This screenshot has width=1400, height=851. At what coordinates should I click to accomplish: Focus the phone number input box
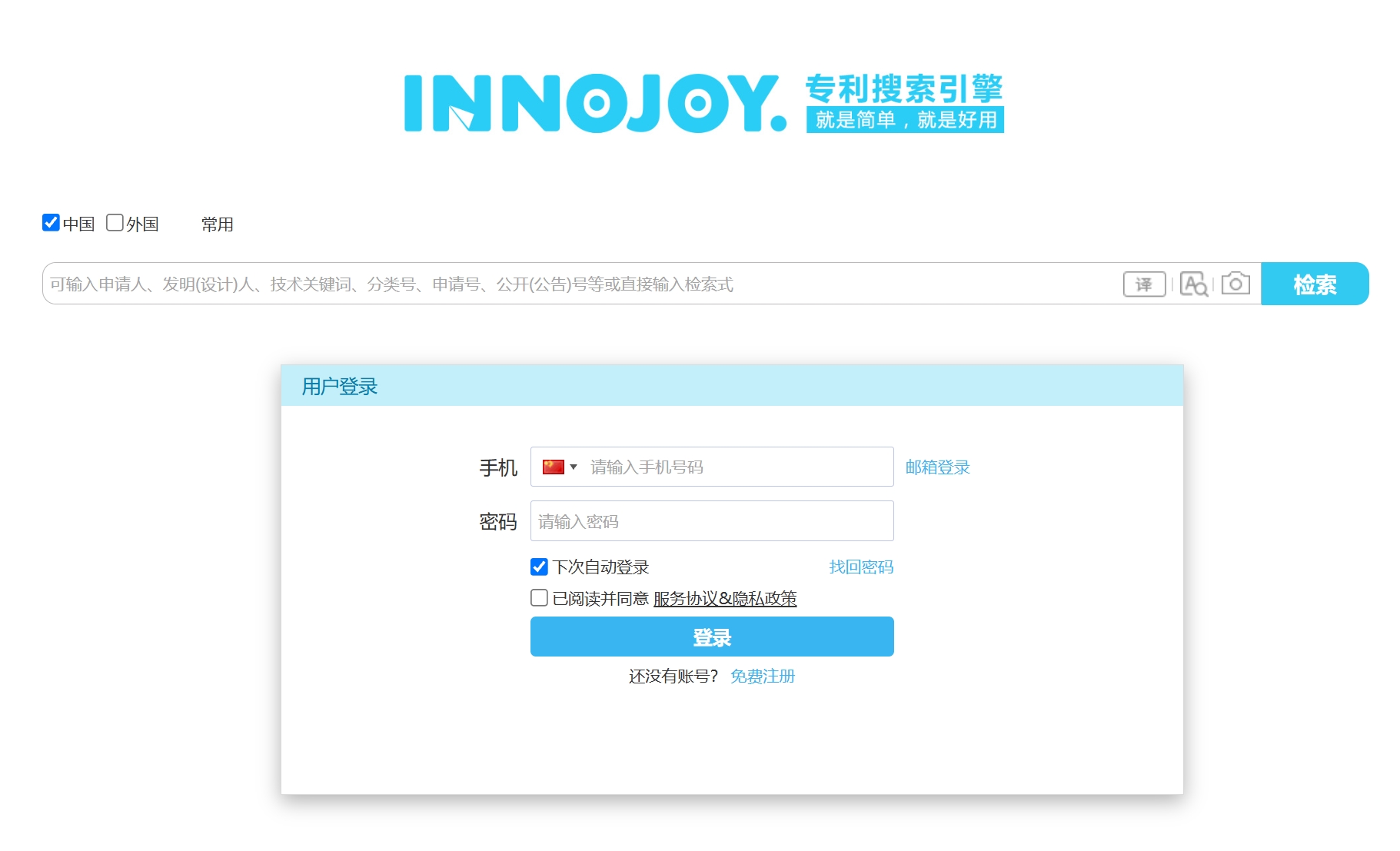[730, 466]
